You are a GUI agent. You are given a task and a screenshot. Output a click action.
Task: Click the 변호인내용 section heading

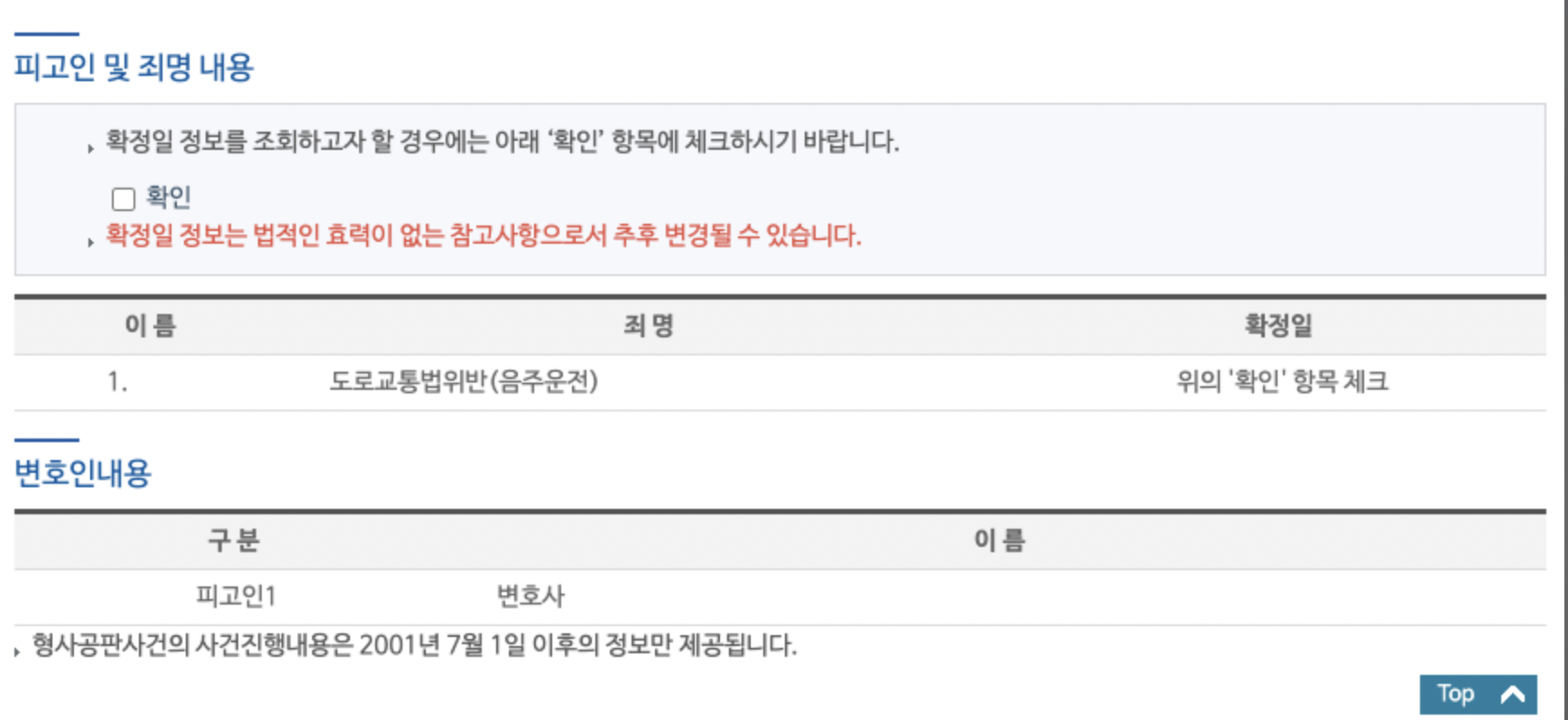[x=83, y=473]
